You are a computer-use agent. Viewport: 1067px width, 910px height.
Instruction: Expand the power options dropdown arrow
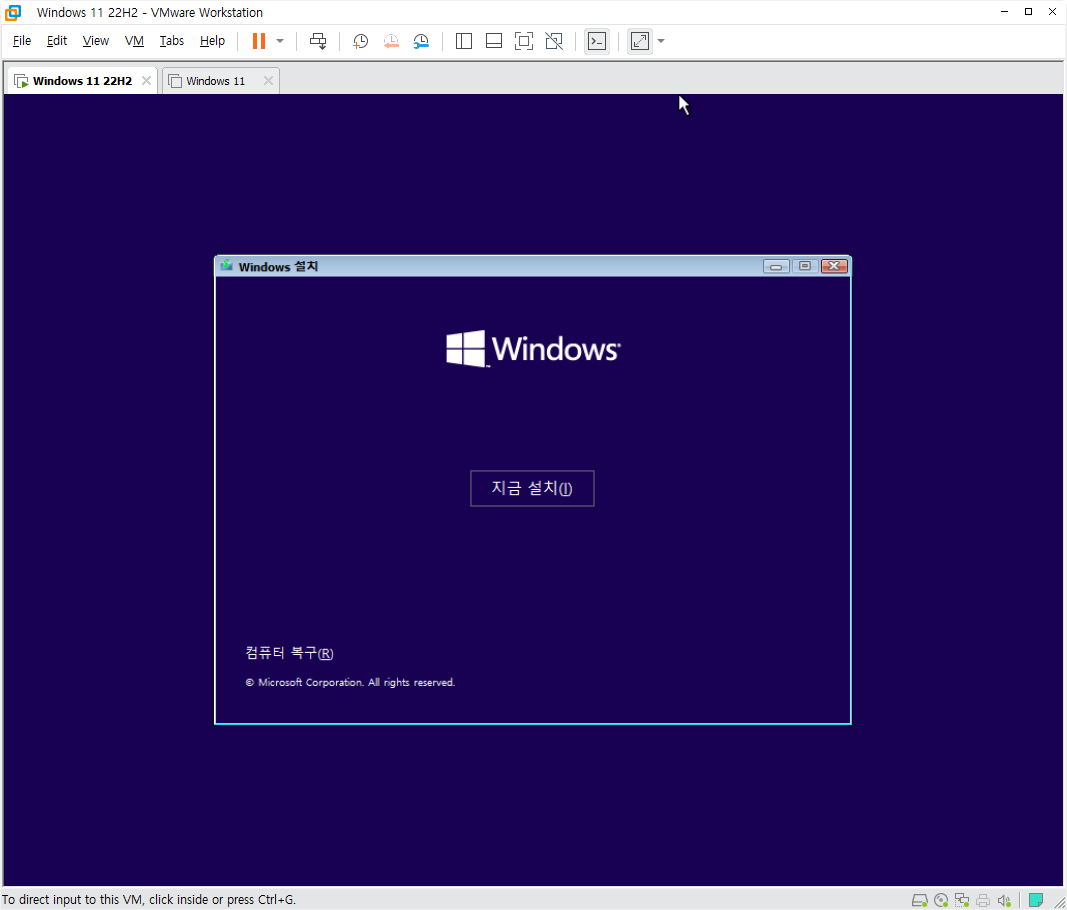pos(280,41)
